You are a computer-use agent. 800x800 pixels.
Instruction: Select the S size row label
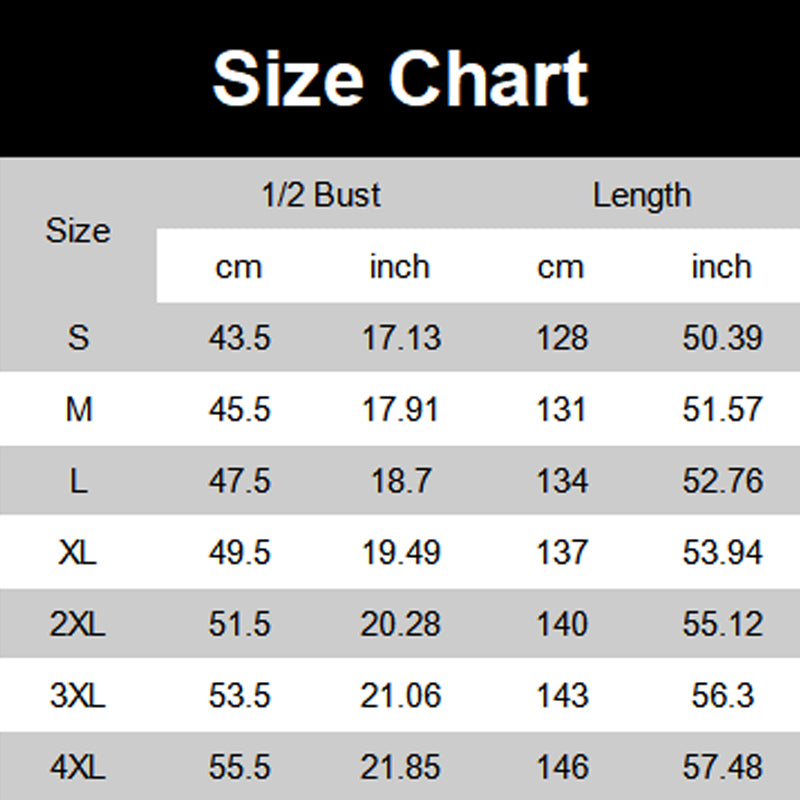pyautogui.click(x=79, y=338)
